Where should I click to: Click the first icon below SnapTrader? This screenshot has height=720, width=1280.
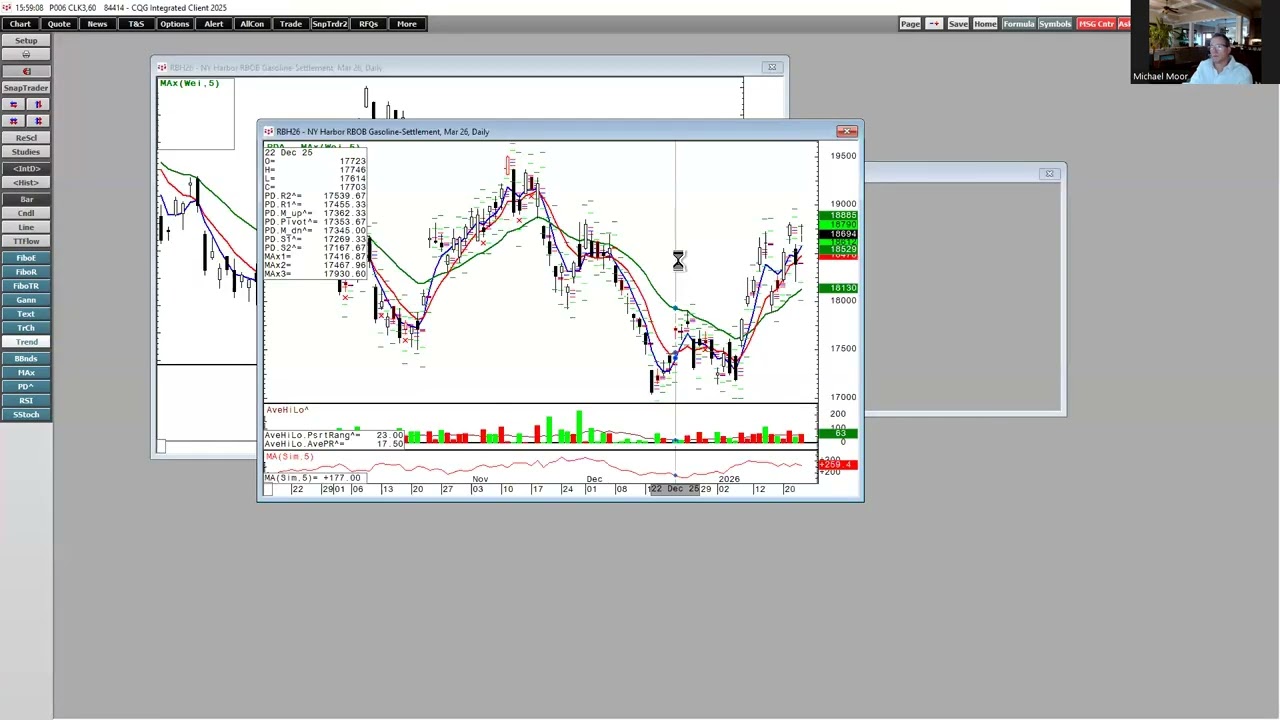13,105
